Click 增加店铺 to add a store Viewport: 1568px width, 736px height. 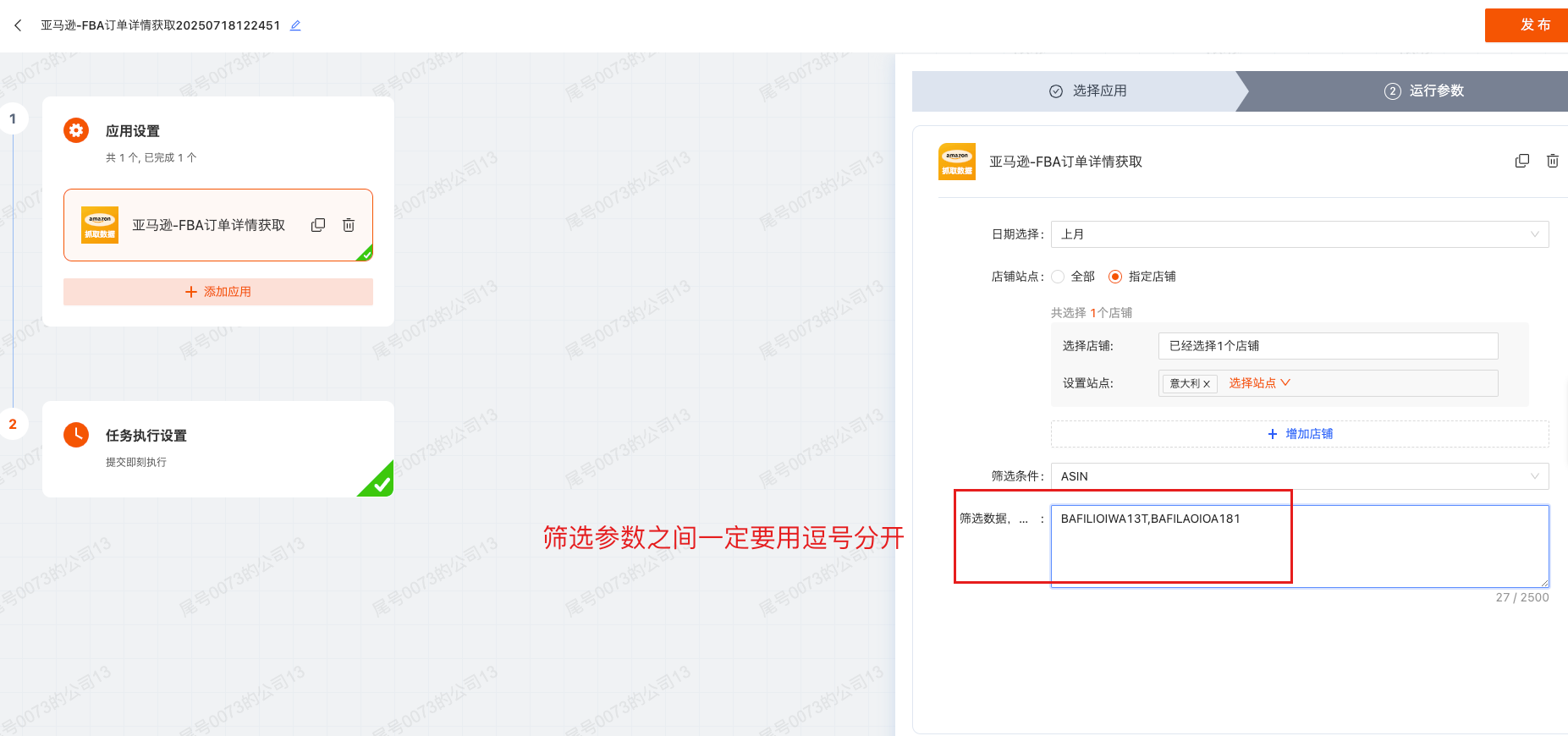1300,434
